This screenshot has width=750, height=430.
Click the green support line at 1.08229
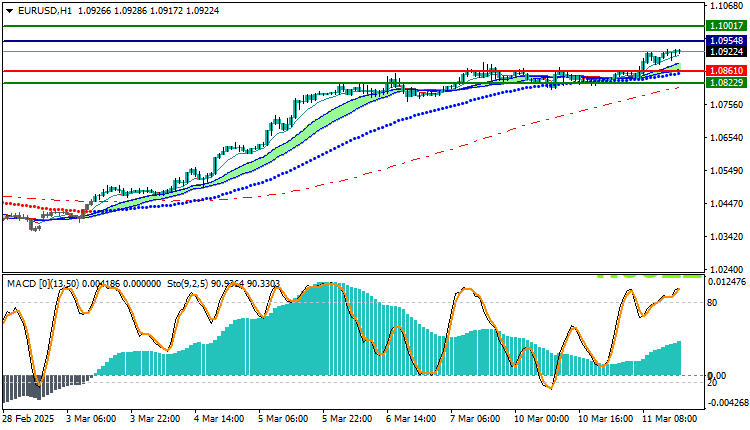coord(354,83)
